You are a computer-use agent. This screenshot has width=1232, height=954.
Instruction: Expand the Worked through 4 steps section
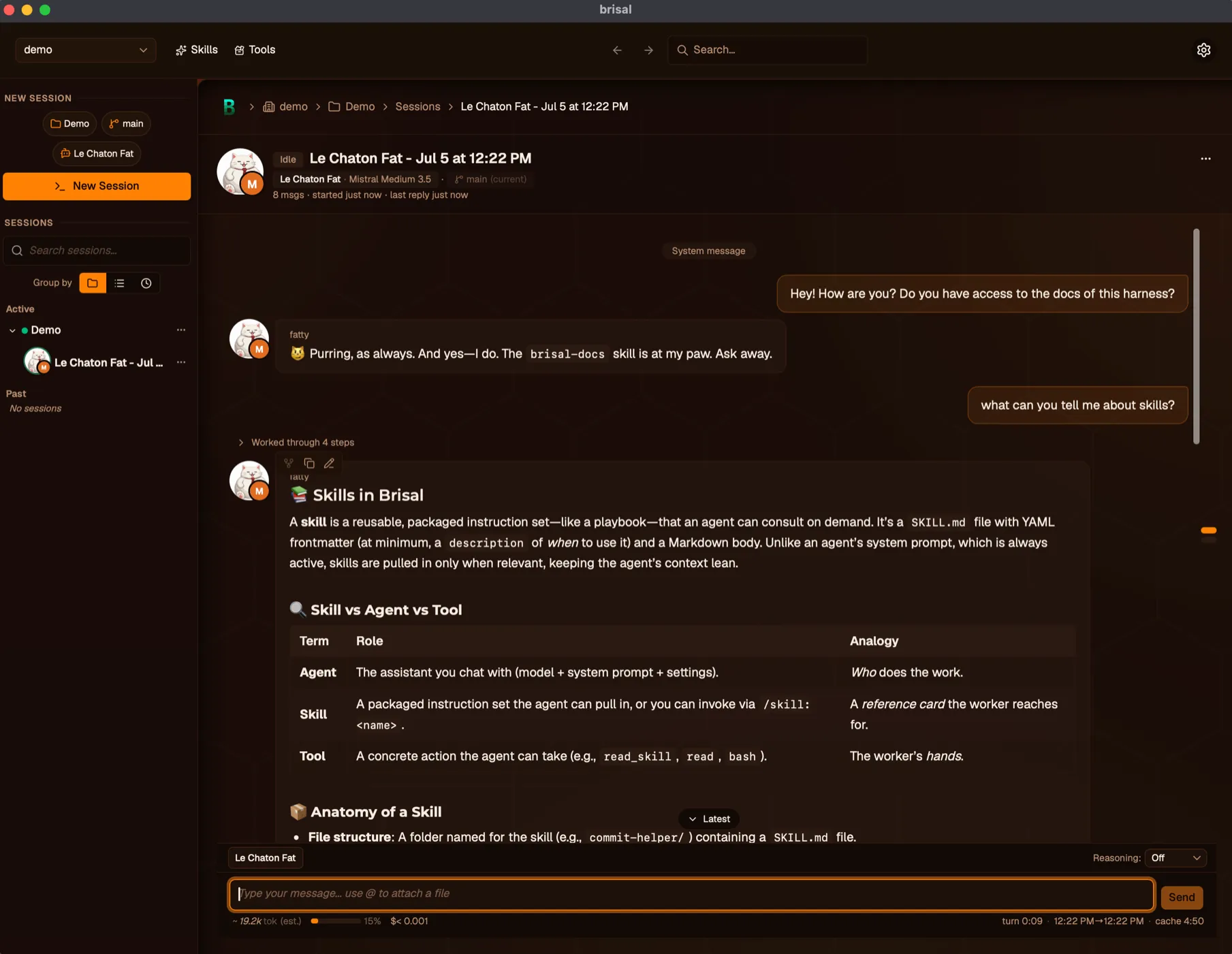(296, 442)
